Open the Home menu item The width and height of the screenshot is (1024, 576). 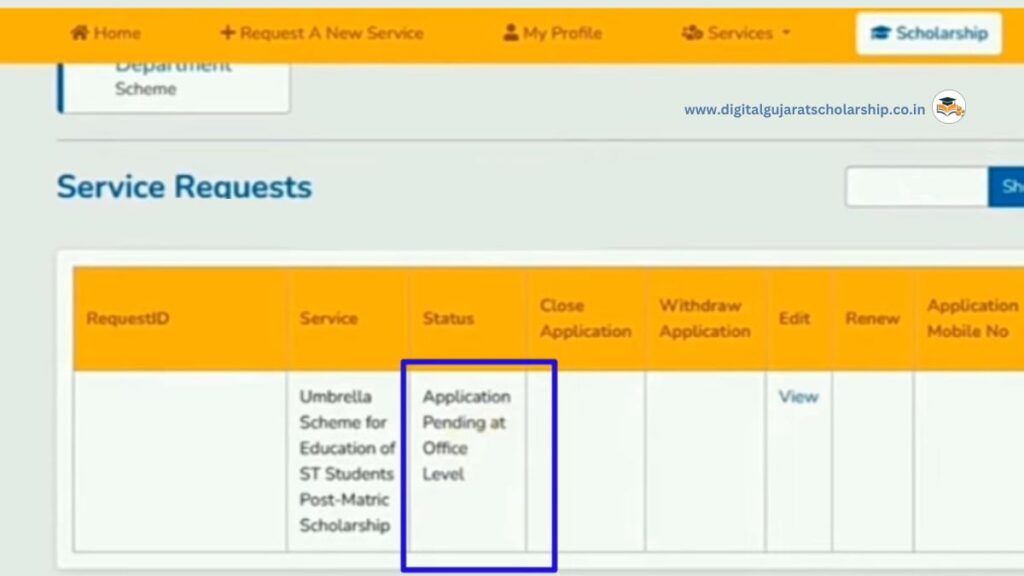[105, 32]
